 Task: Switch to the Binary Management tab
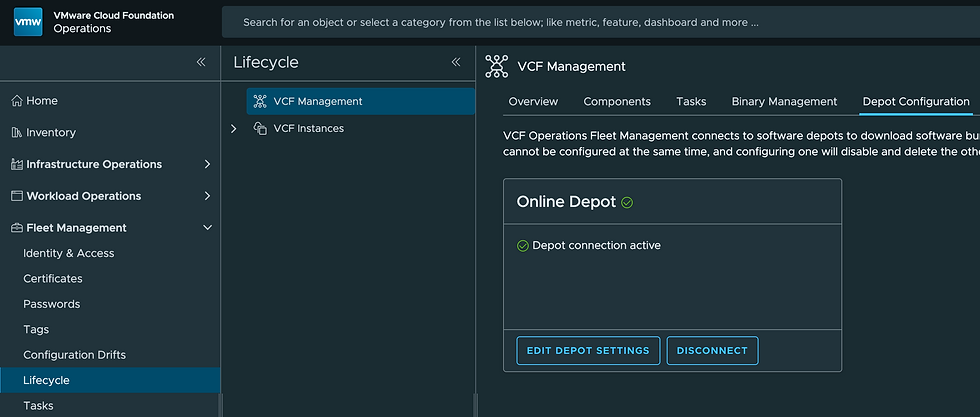pos(784,102)
